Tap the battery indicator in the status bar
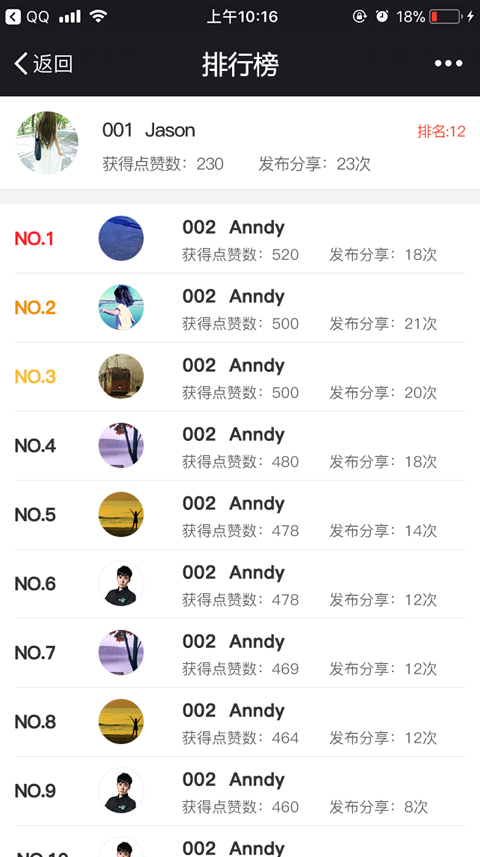The width and height of the screenshot is (480, 857). click(444, 17)
